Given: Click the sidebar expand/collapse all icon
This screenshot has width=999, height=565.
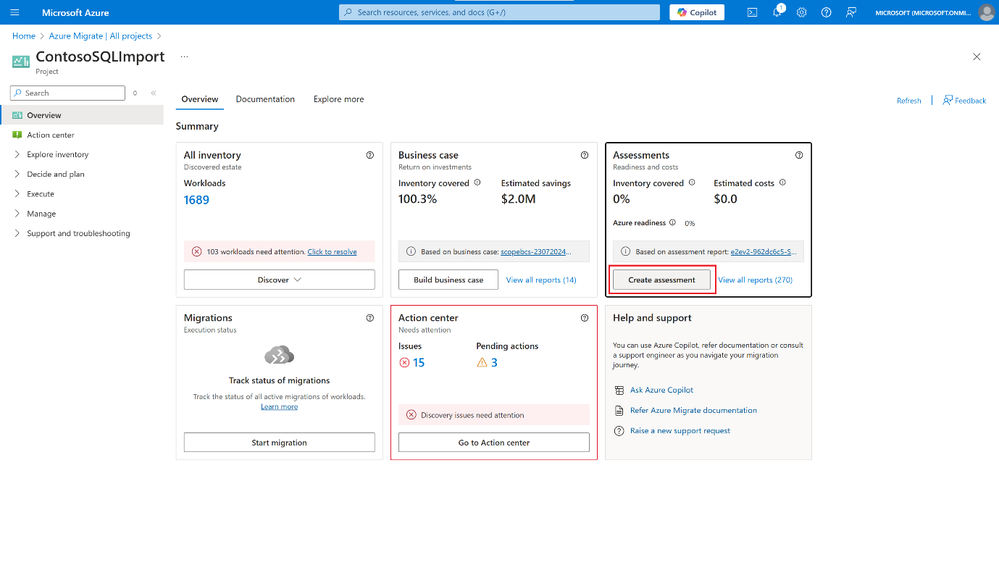Looking at the screenshot, I should [x=135, y=93].
